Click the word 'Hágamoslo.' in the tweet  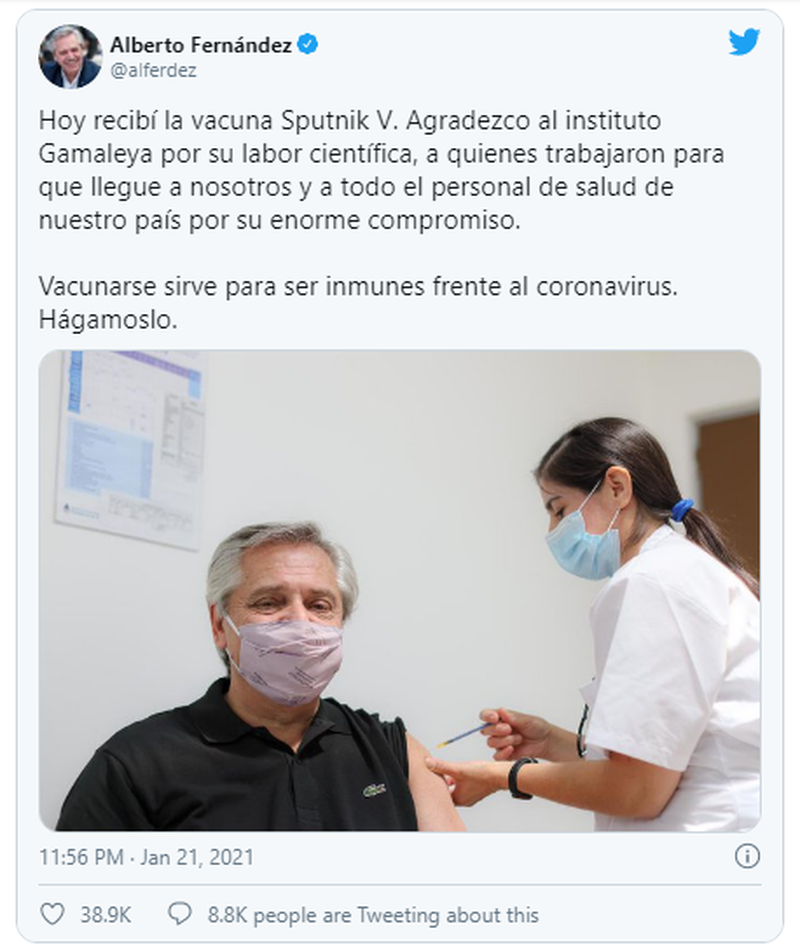pos(108,320)
